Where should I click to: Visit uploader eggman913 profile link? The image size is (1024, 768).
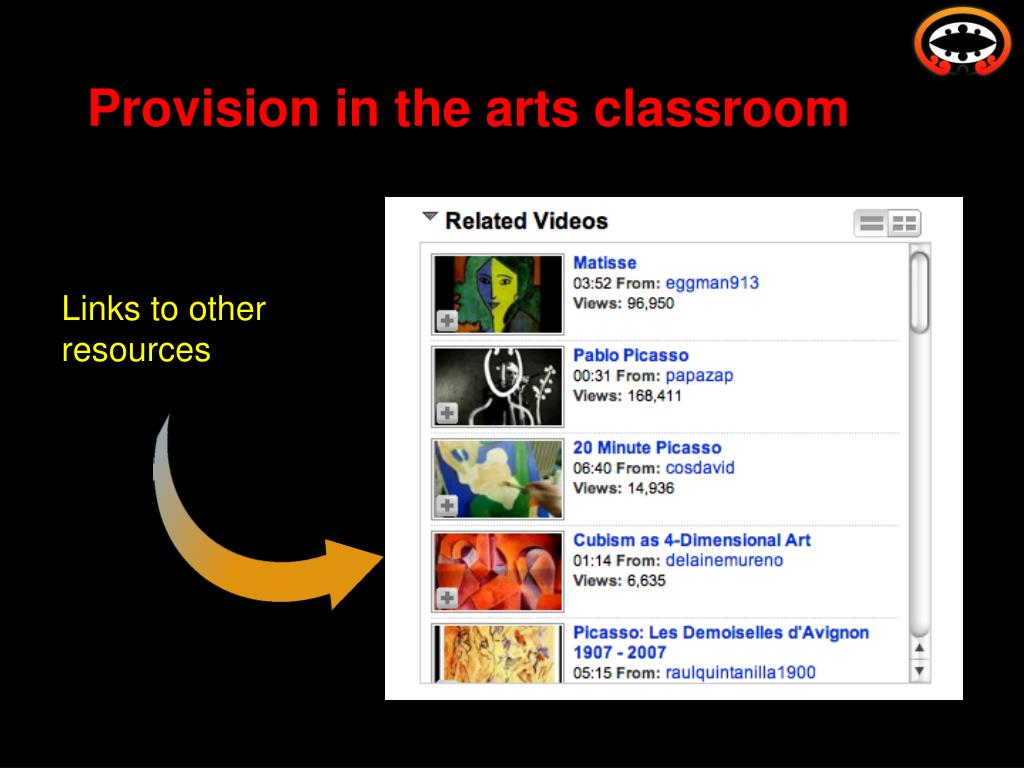tap(712, 283)
